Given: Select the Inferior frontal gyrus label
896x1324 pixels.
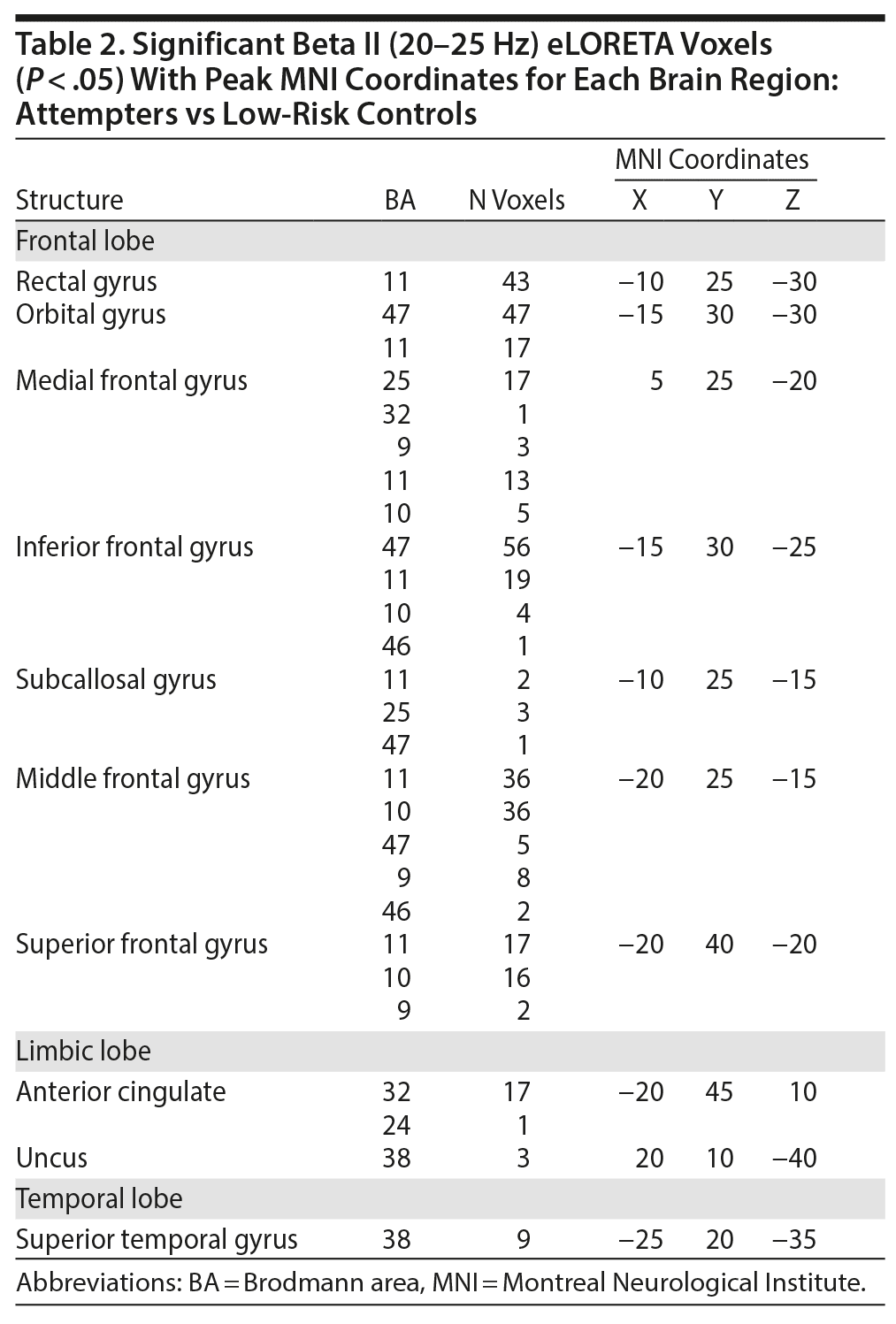Looking at the screenshot, I should (x=134, y=547).
